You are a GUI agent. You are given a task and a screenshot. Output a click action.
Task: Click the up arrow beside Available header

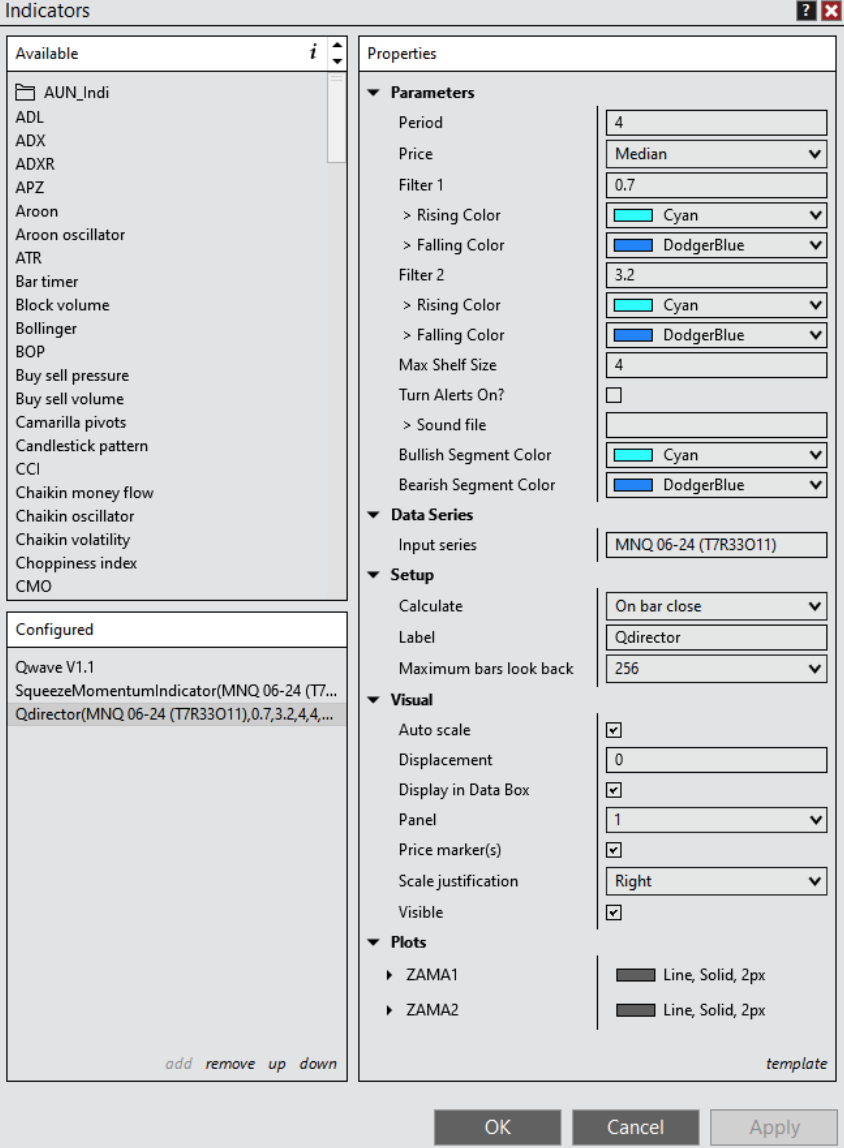pos(337,45)
